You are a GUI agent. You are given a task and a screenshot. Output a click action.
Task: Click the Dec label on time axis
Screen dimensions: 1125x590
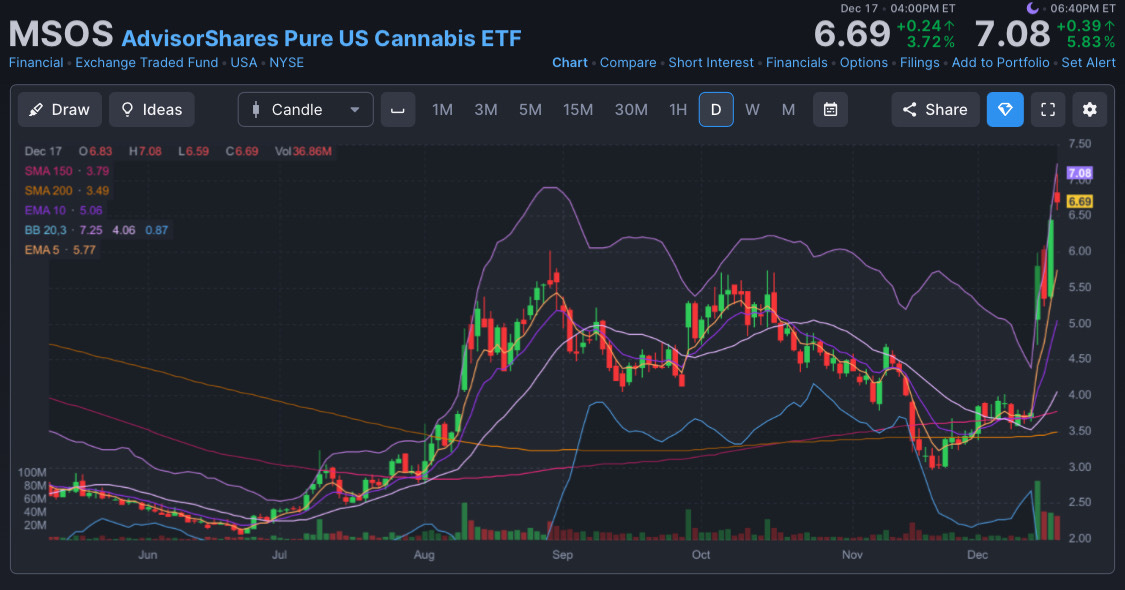click(977, 555)
